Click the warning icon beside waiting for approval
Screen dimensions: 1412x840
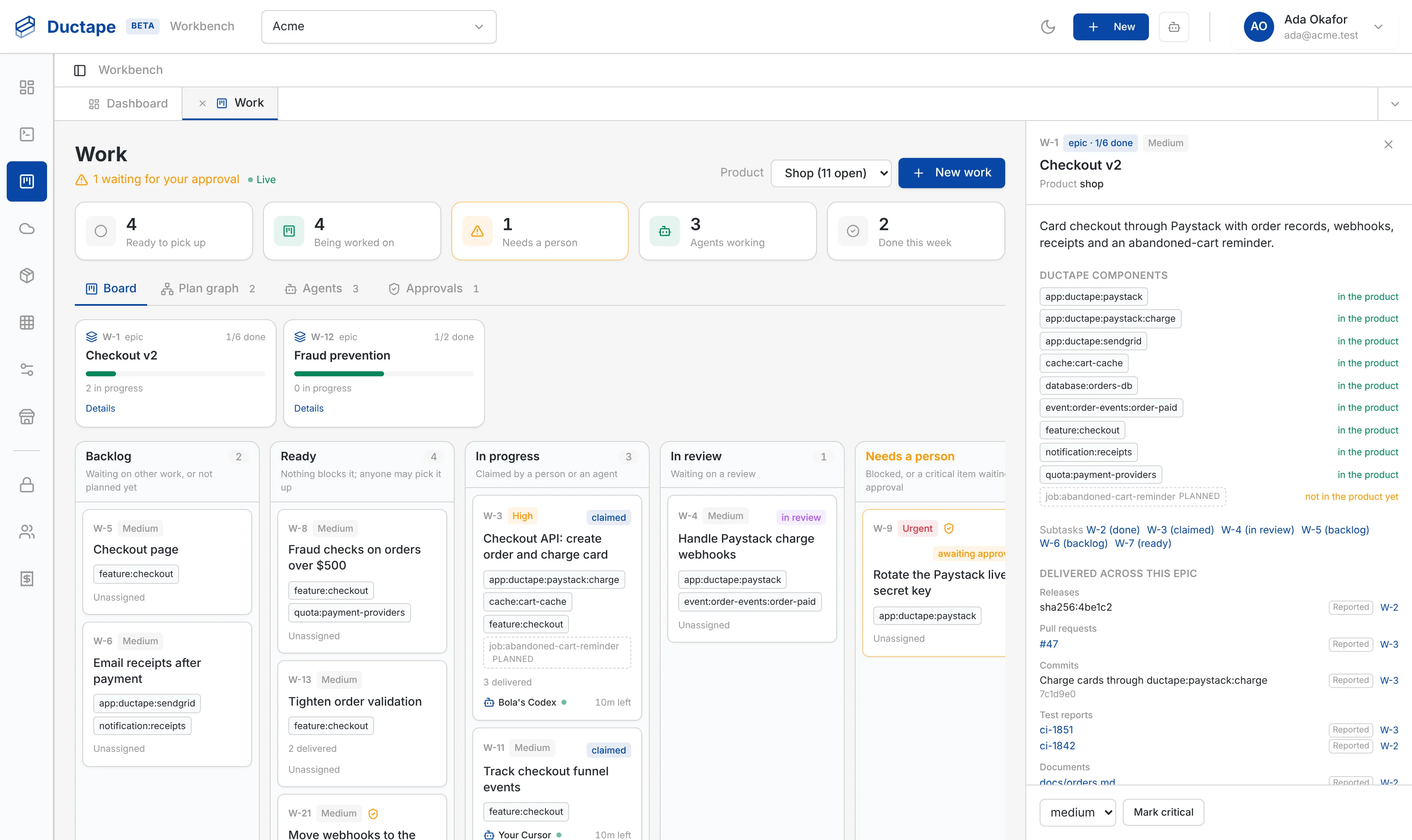pyautogui.click(x=82, y=179)
